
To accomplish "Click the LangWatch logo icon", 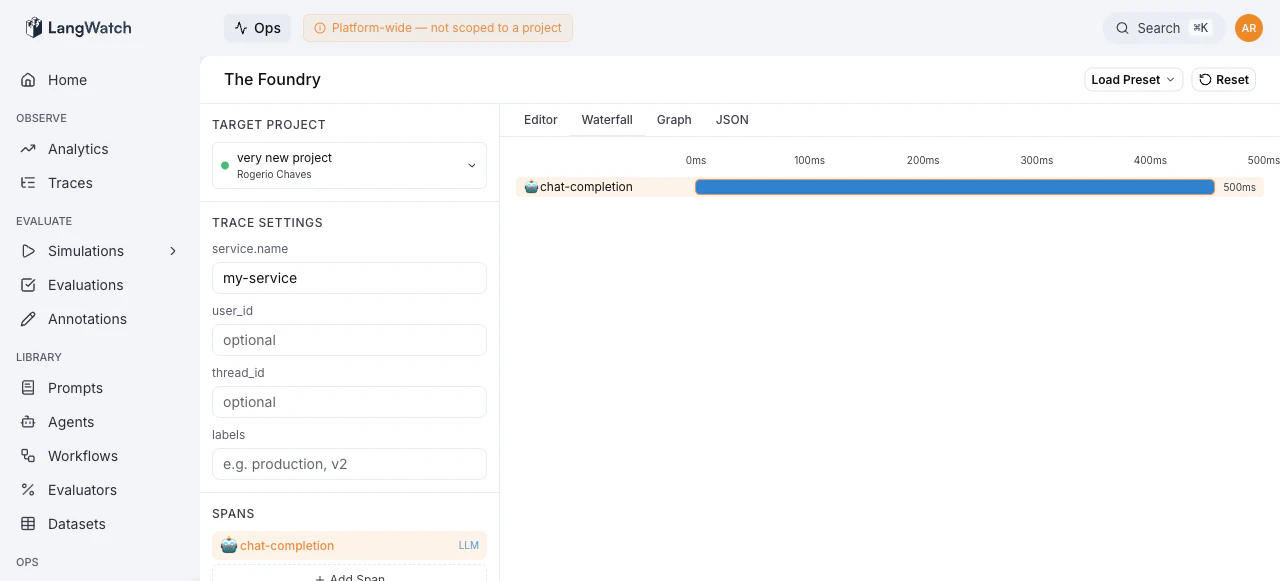I will tap(34, 28).
